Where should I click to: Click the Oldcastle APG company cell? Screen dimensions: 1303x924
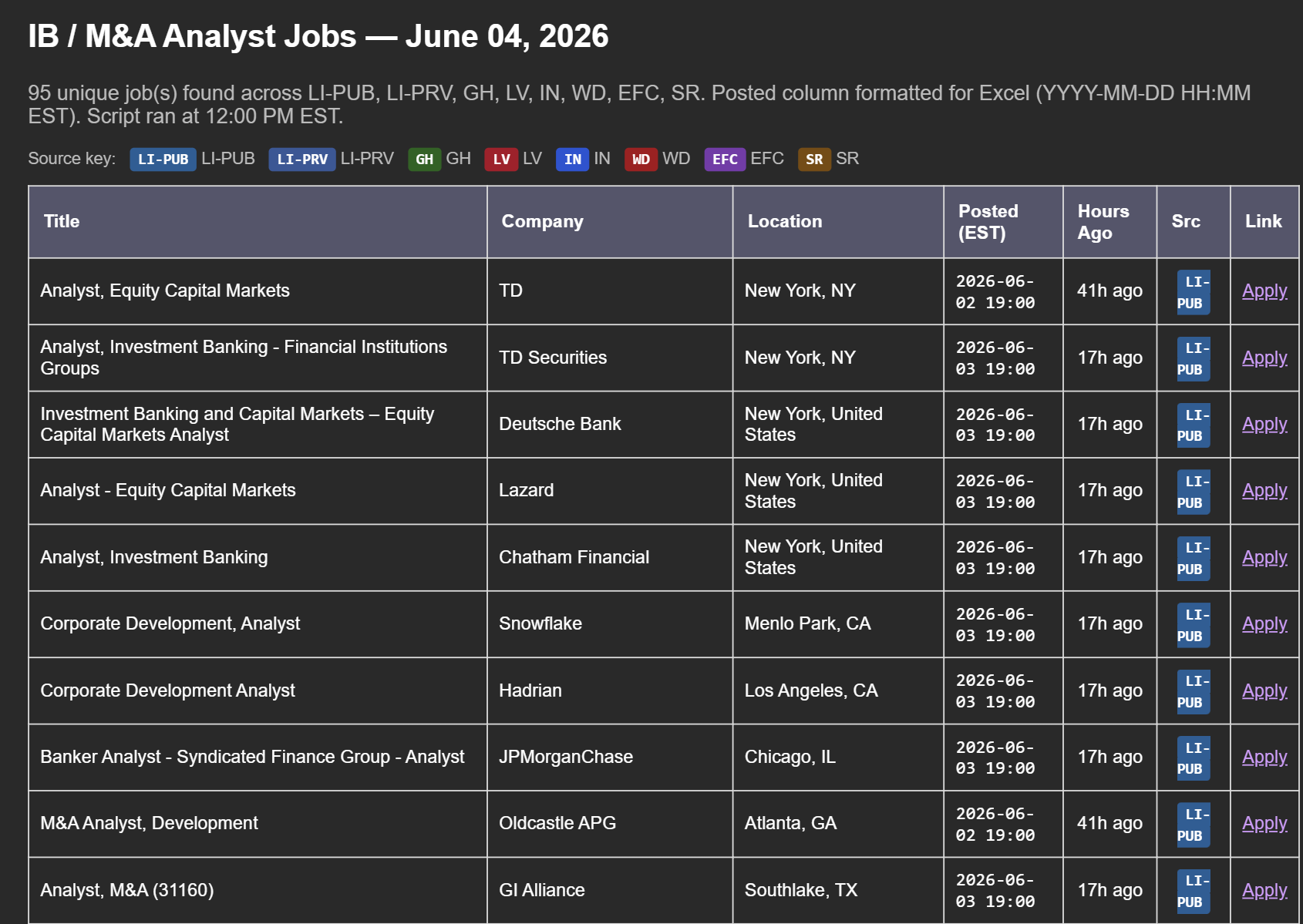click(x=609, y=824)
